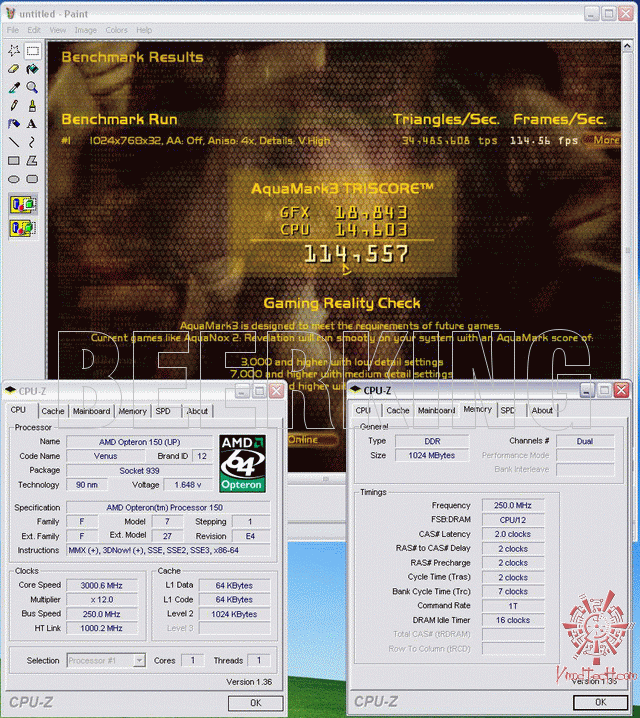This screenshot has height=718, width=640.
Task: Switch to Cache tab in left CPU-Z window
Action: point(53,411)
